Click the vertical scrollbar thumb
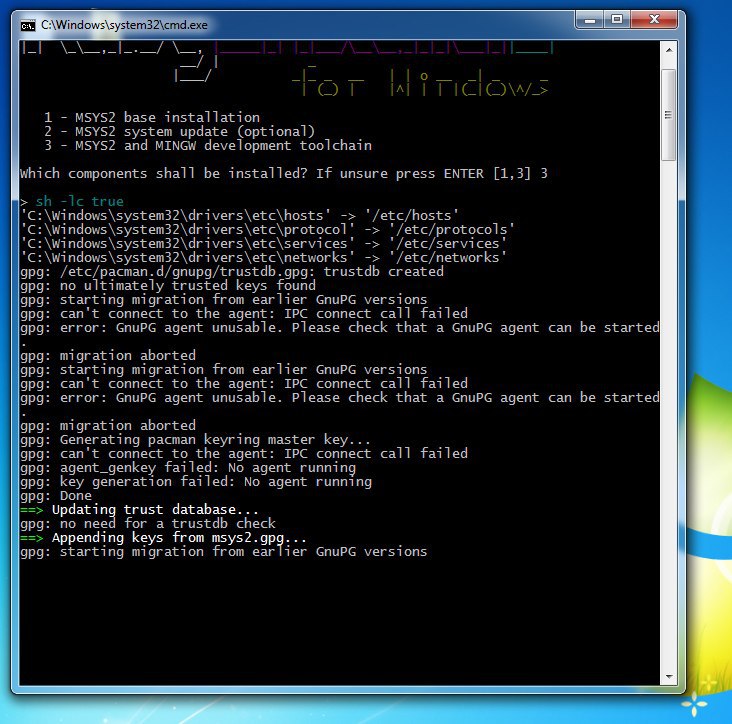The width and height of the screenshot is (732, 724). (x=669, y=115)
